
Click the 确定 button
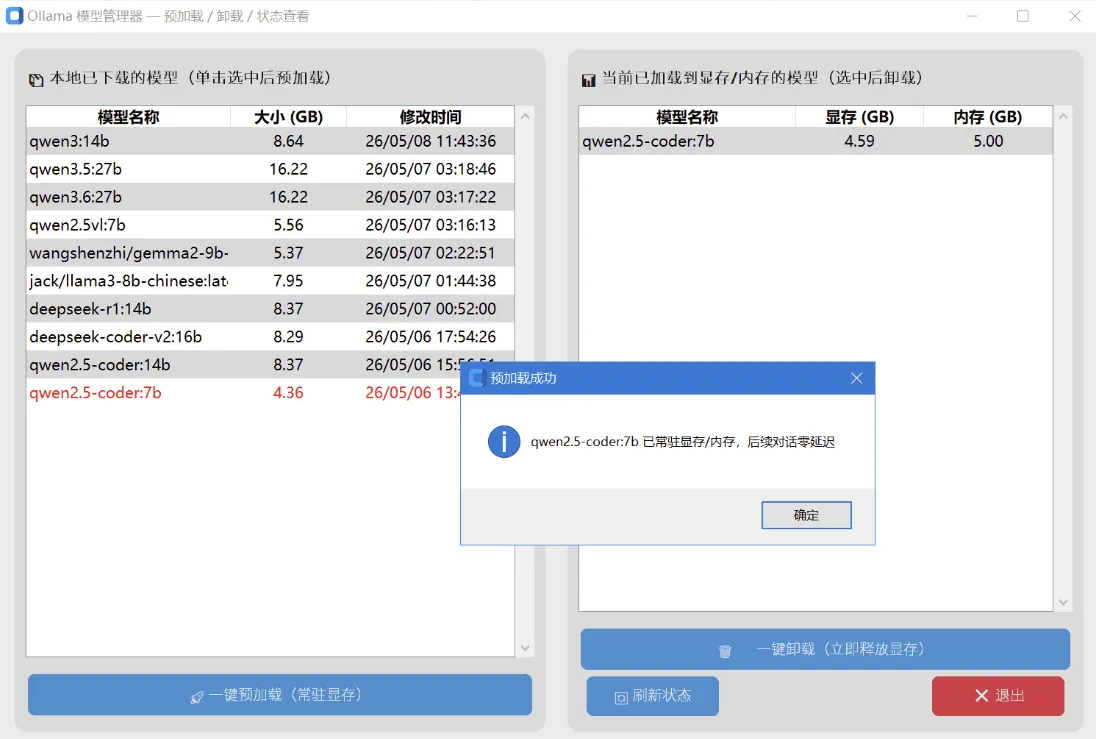click(x=806, y=515)
